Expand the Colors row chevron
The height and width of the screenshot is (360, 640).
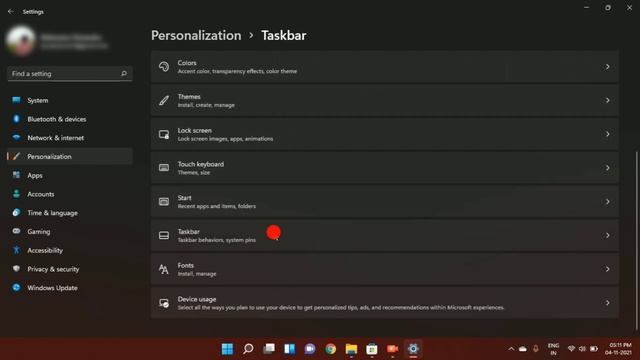point(607,67)
